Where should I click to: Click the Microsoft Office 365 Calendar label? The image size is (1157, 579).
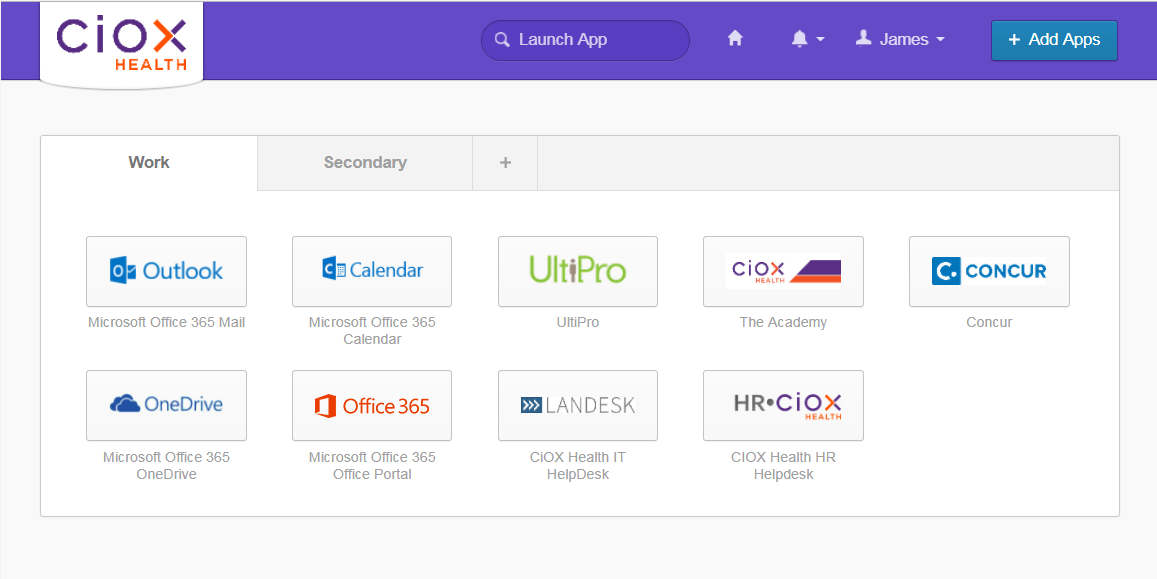pos(372,330)
